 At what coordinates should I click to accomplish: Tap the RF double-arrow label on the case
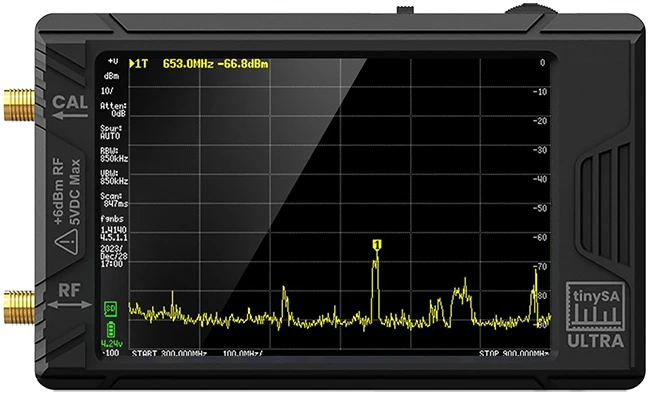pos(69,296)
